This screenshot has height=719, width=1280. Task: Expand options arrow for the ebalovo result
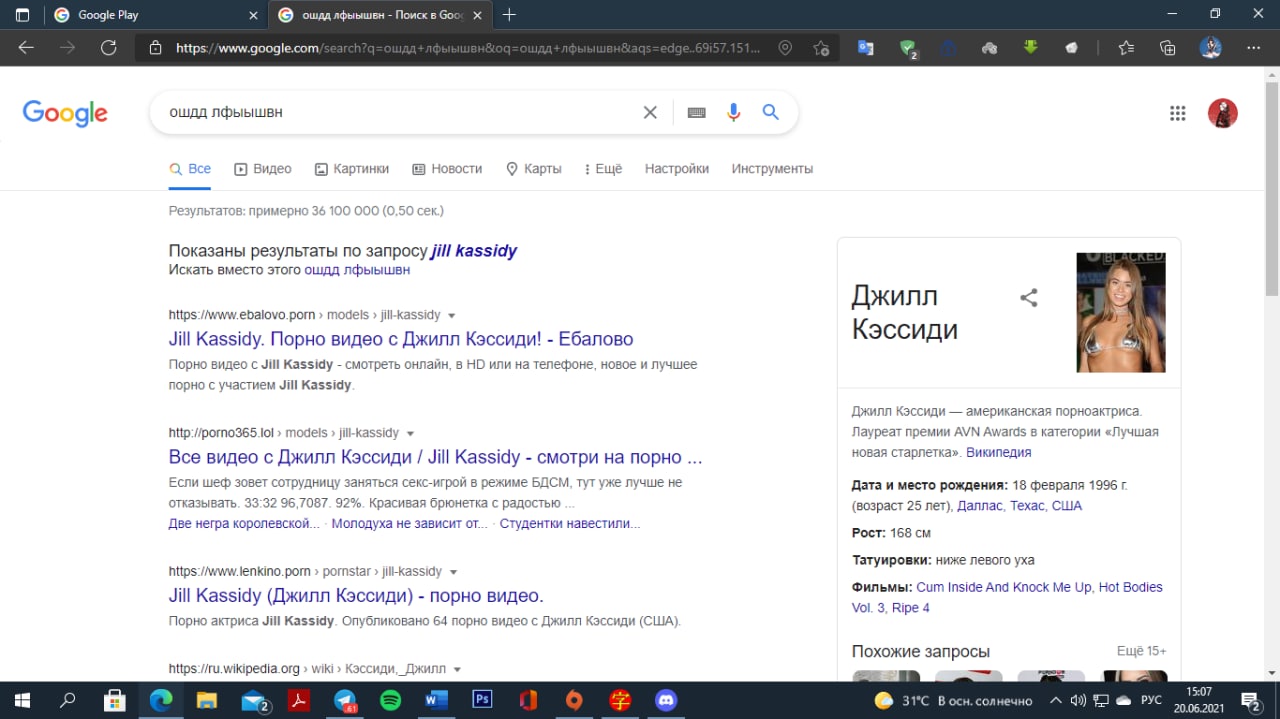pos(452,315)
